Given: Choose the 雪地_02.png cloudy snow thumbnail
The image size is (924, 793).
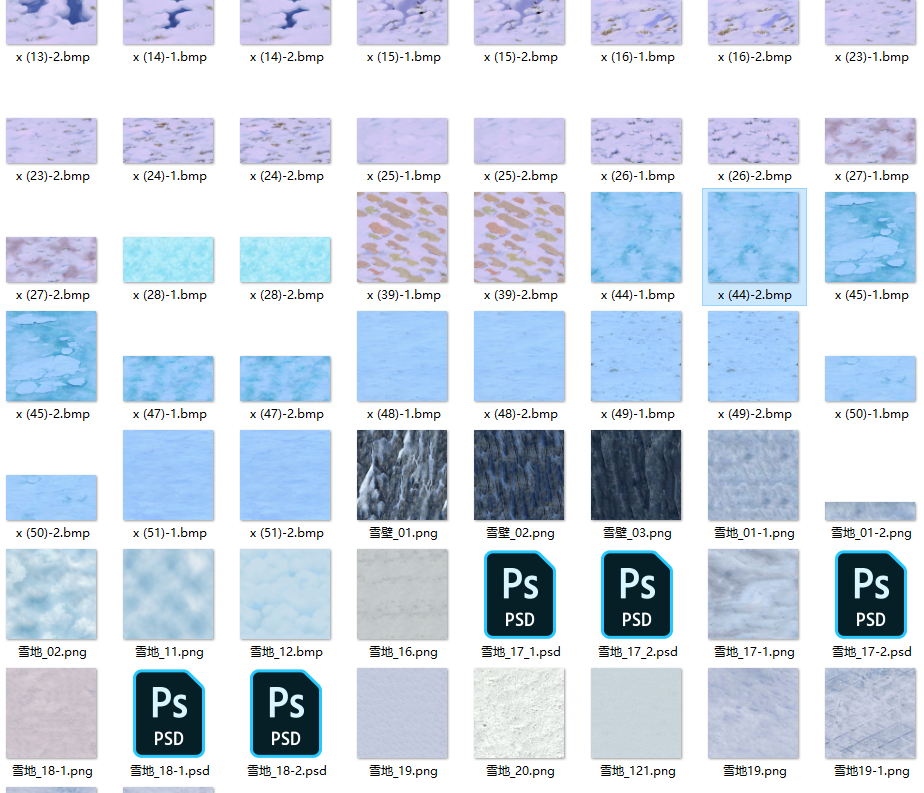Looking at the screenshot, I should pos(52,594).
